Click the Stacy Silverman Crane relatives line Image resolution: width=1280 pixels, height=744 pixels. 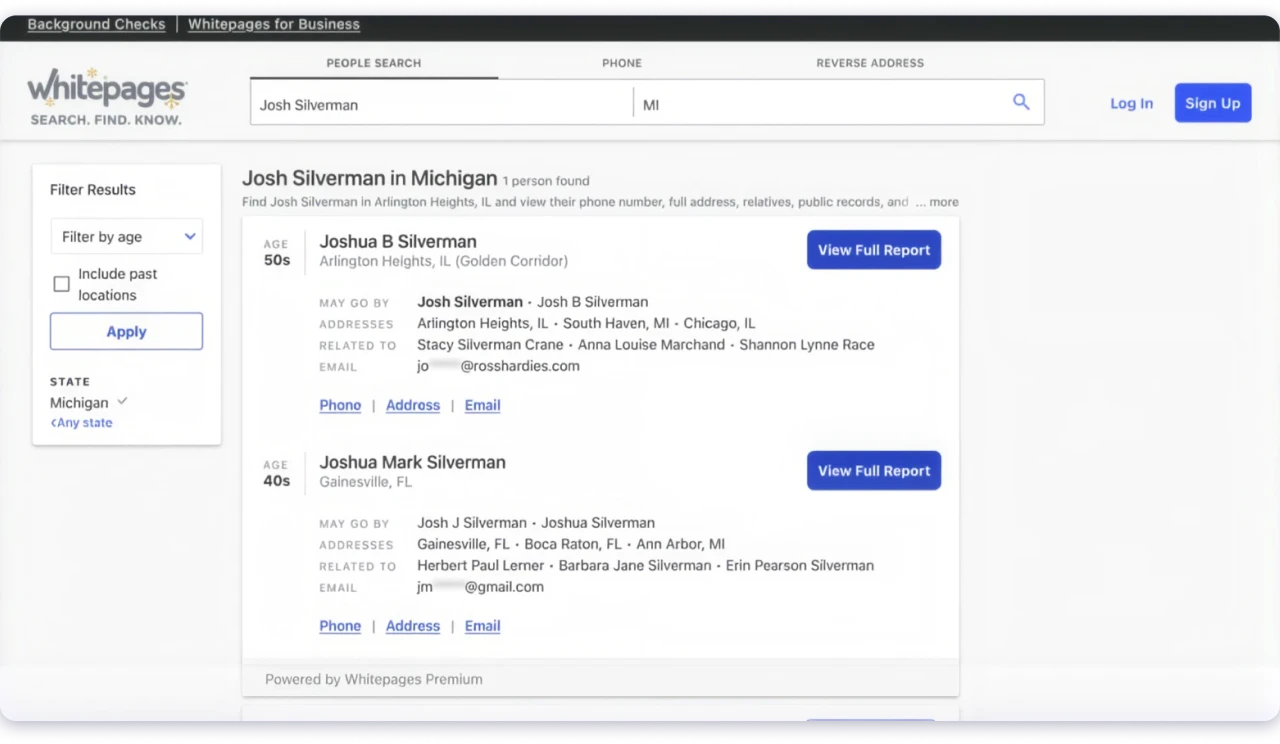tap(646, 345)
